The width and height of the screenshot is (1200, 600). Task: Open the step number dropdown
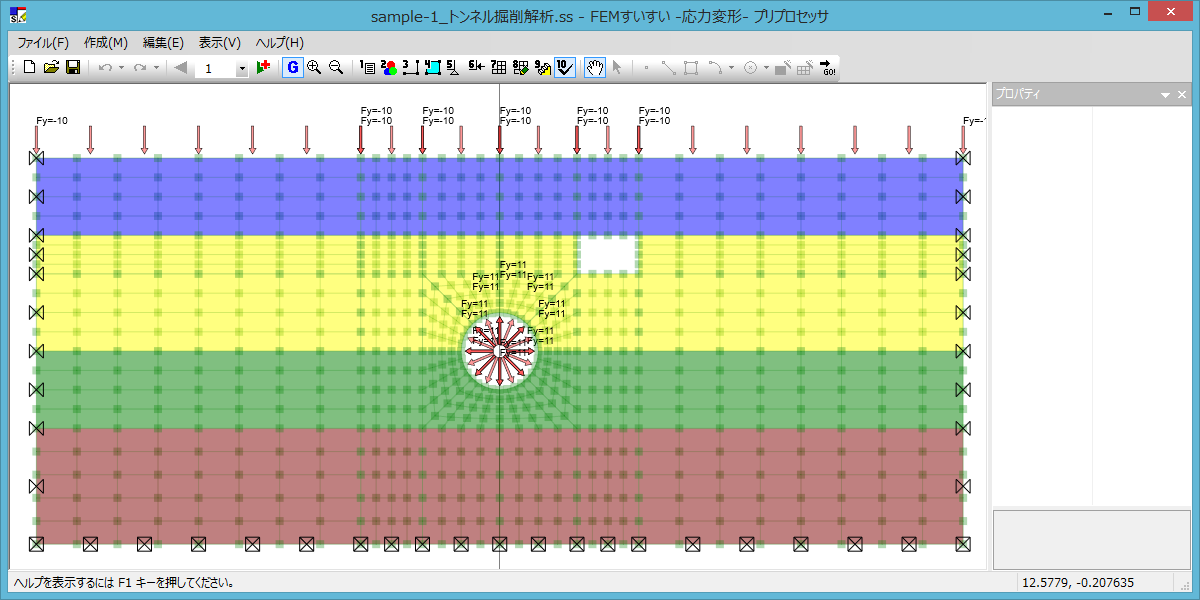(x=242, y=68)
